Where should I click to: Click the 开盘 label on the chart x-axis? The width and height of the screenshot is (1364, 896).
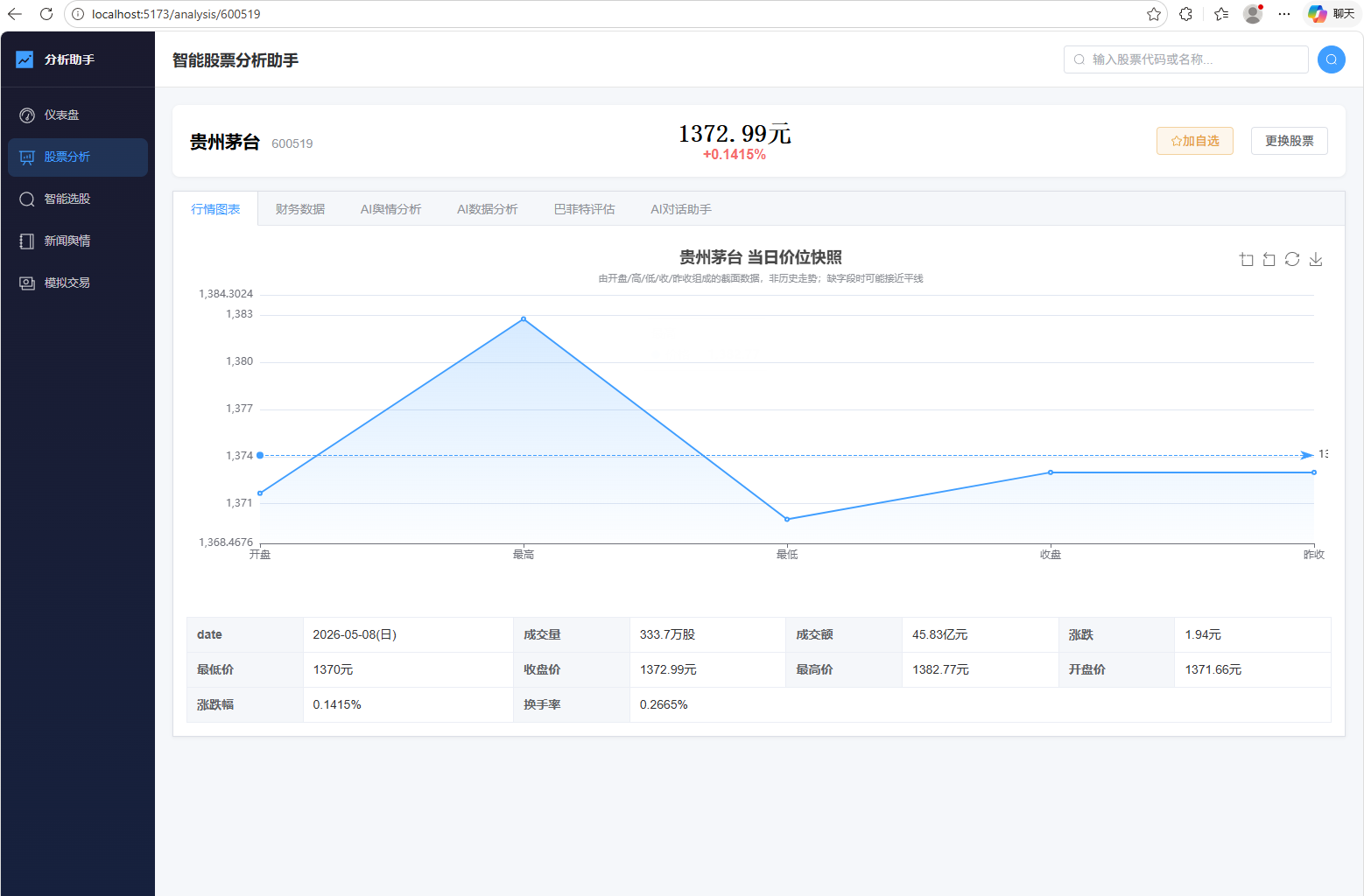(260, 555)
